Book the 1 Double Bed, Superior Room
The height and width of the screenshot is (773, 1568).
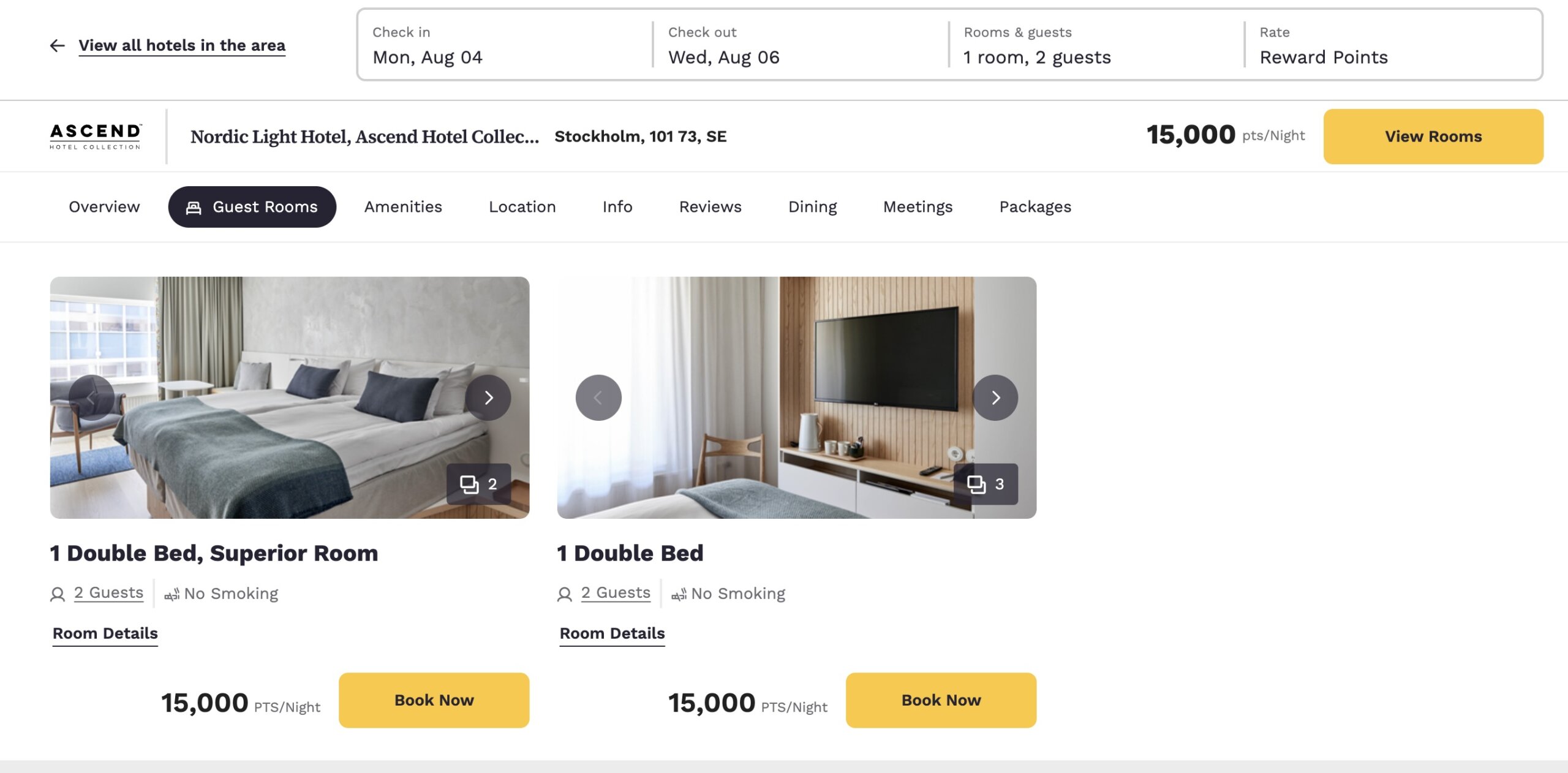pyautogui.click(x=434, y=700)
